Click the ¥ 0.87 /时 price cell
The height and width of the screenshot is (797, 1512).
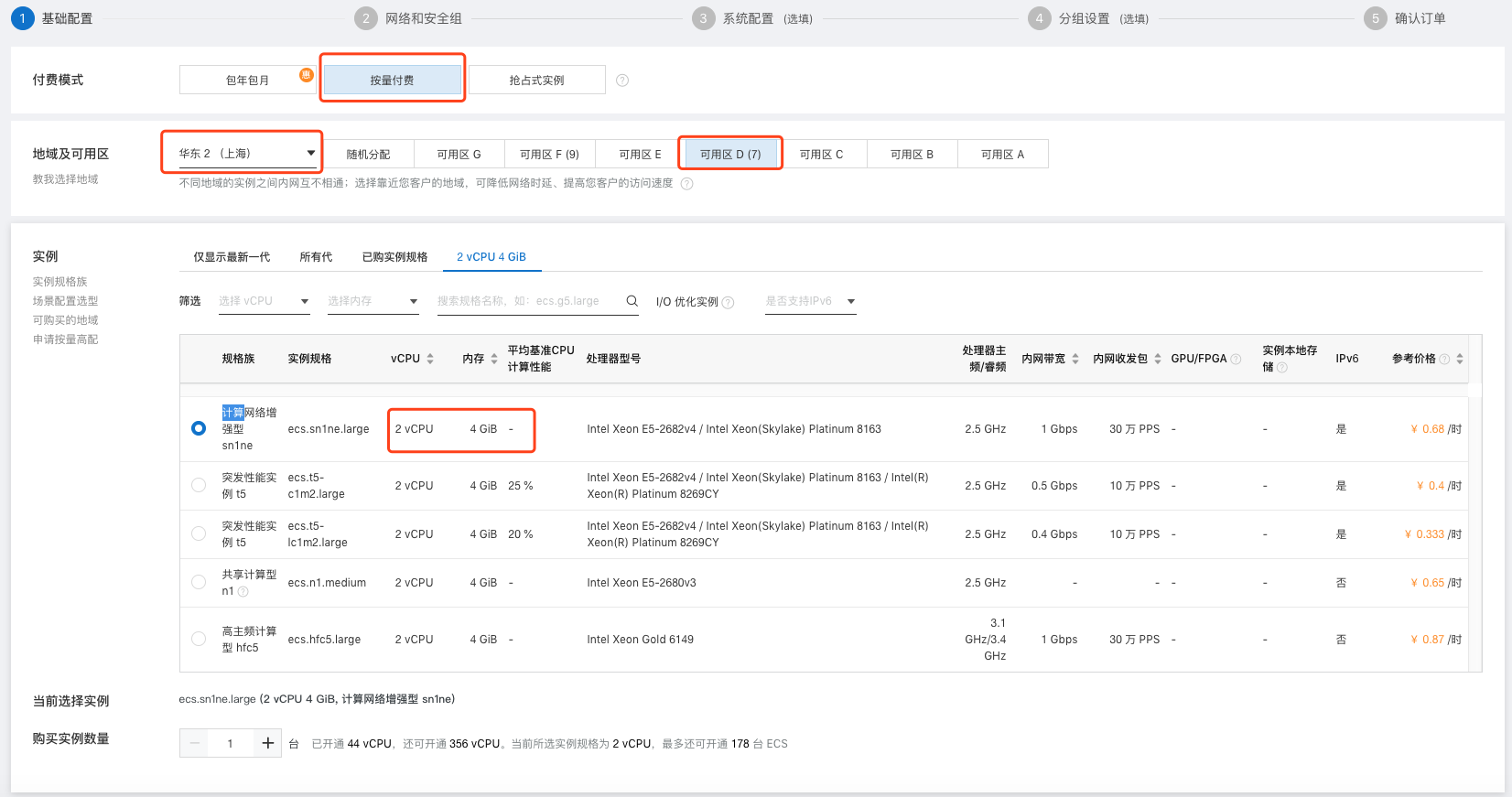(x=1436, y=640)
